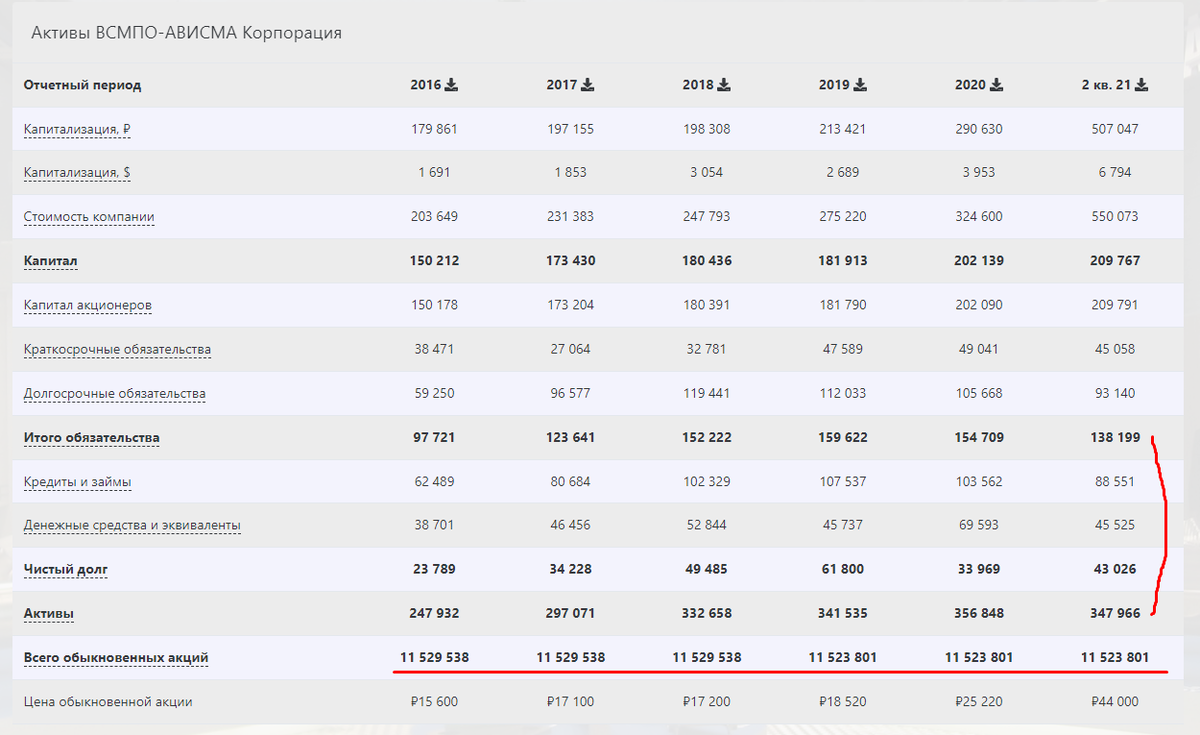The height and width of the screenshot is (735, 1200).
Task: Click the Капитал акционеров link
Action: [x=88, y=305]
